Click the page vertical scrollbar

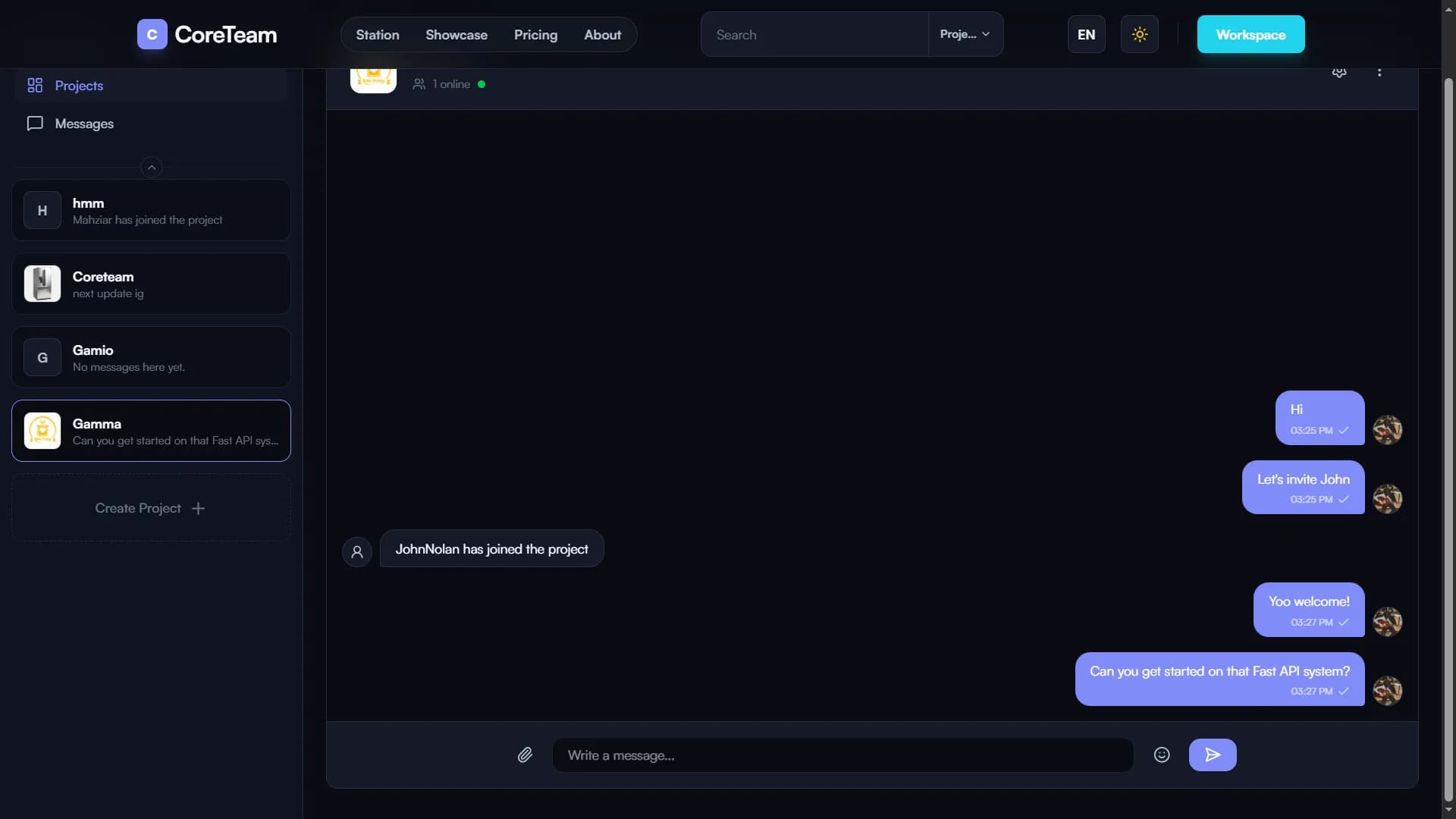1448,440
